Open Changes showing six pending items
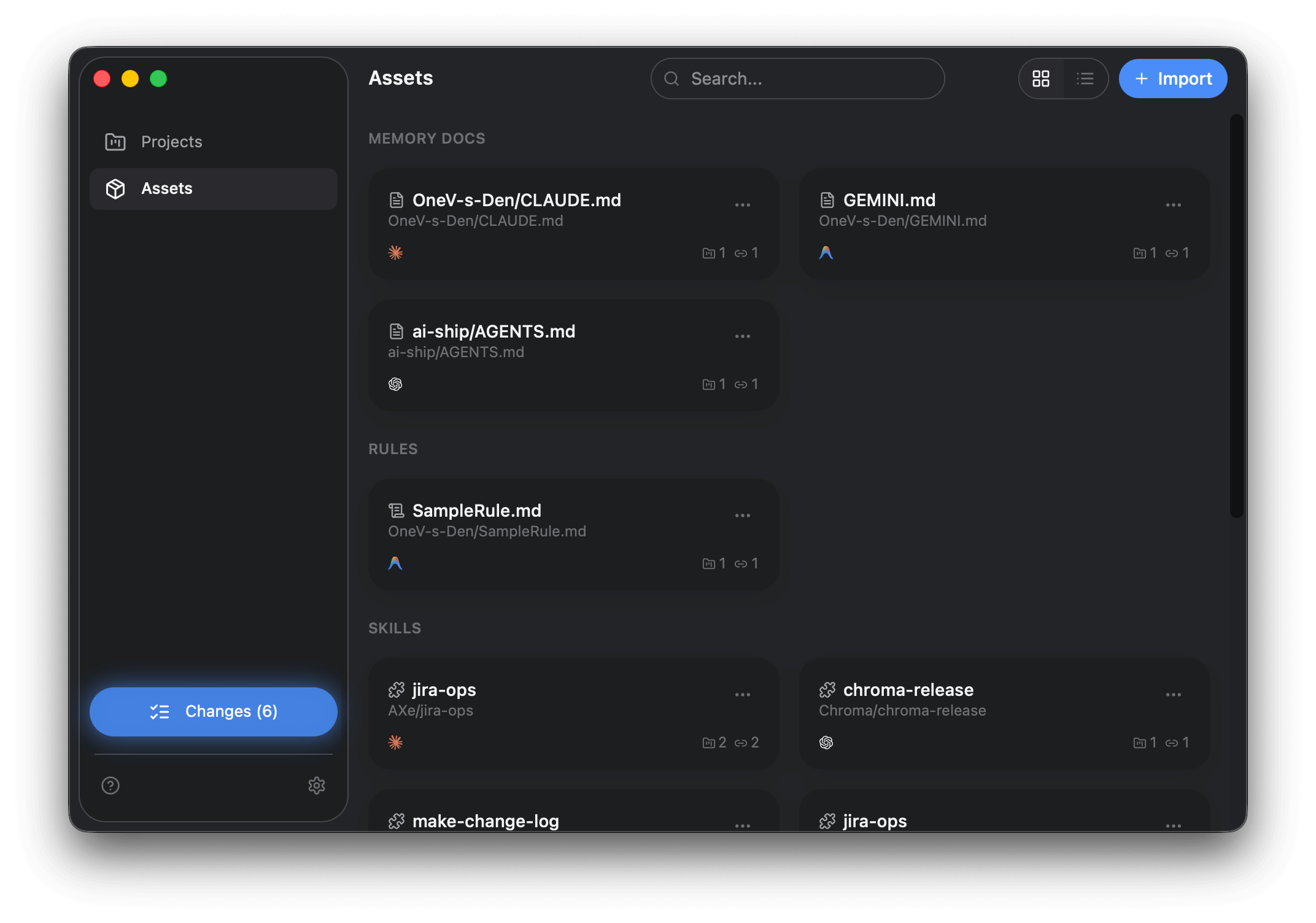This screenshot has height=923, width=1316. [213, 711]
